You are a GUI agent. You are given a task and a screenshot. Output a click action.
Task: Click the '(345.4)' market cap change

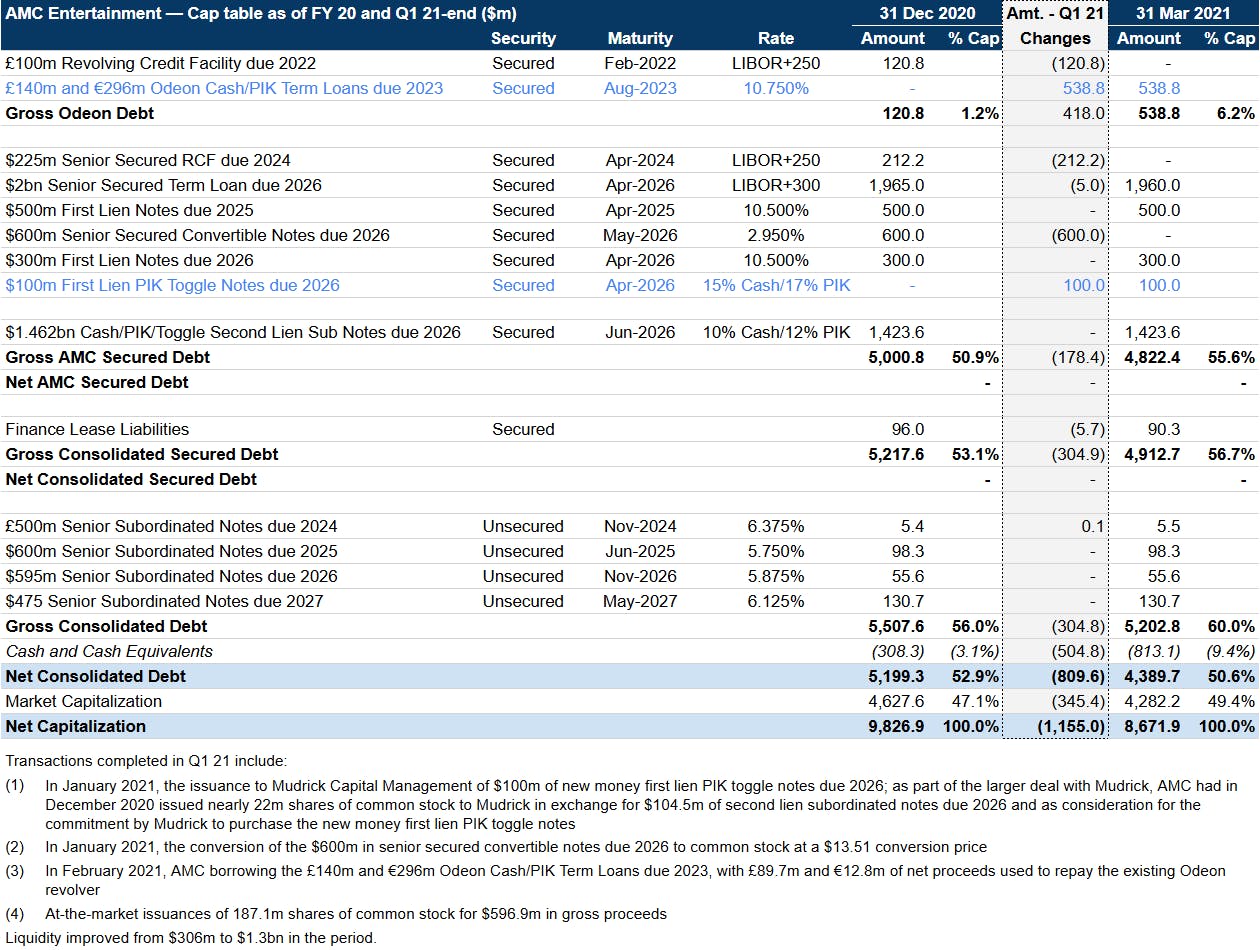coord(1079,701)
